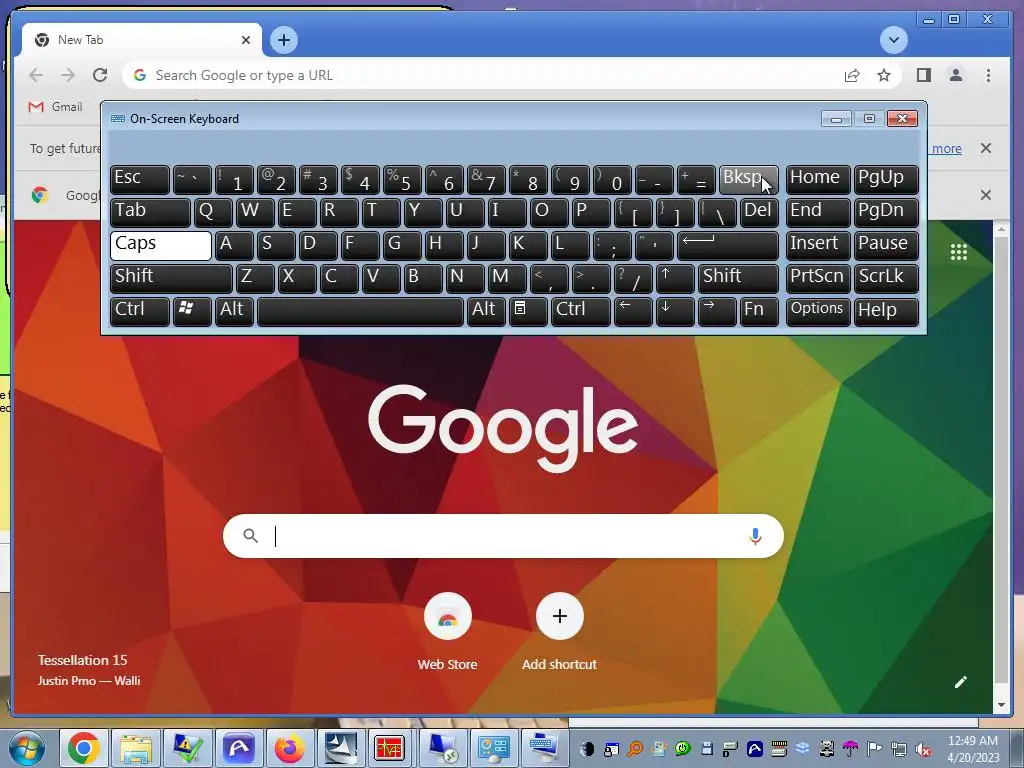Click the bookmark star icon in Chrome
The width and height of the screenshot is (1024, 768).
coord(884,75)
